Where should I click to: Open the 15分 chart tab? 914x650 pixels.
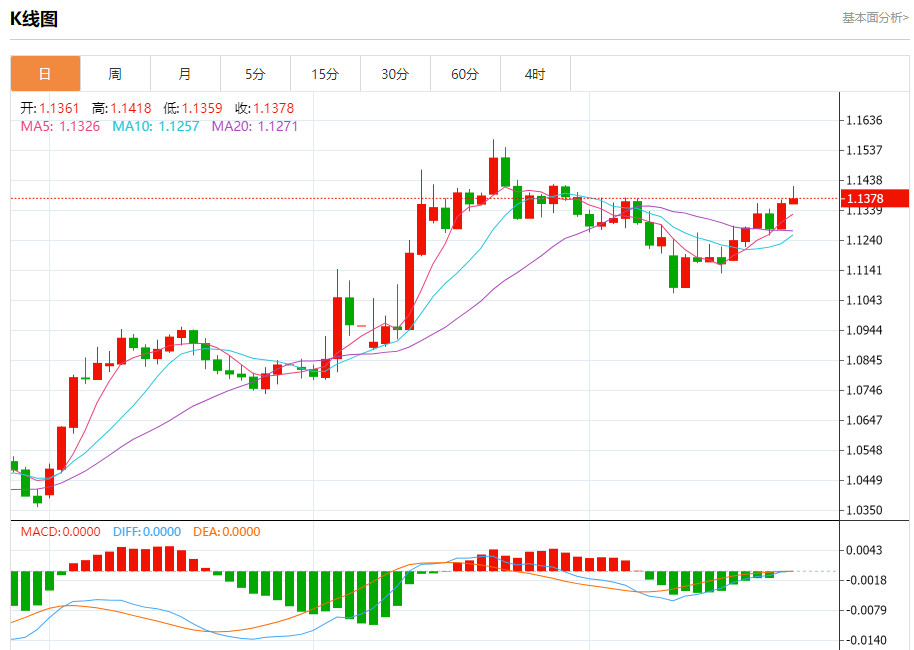tap(325, 74)
